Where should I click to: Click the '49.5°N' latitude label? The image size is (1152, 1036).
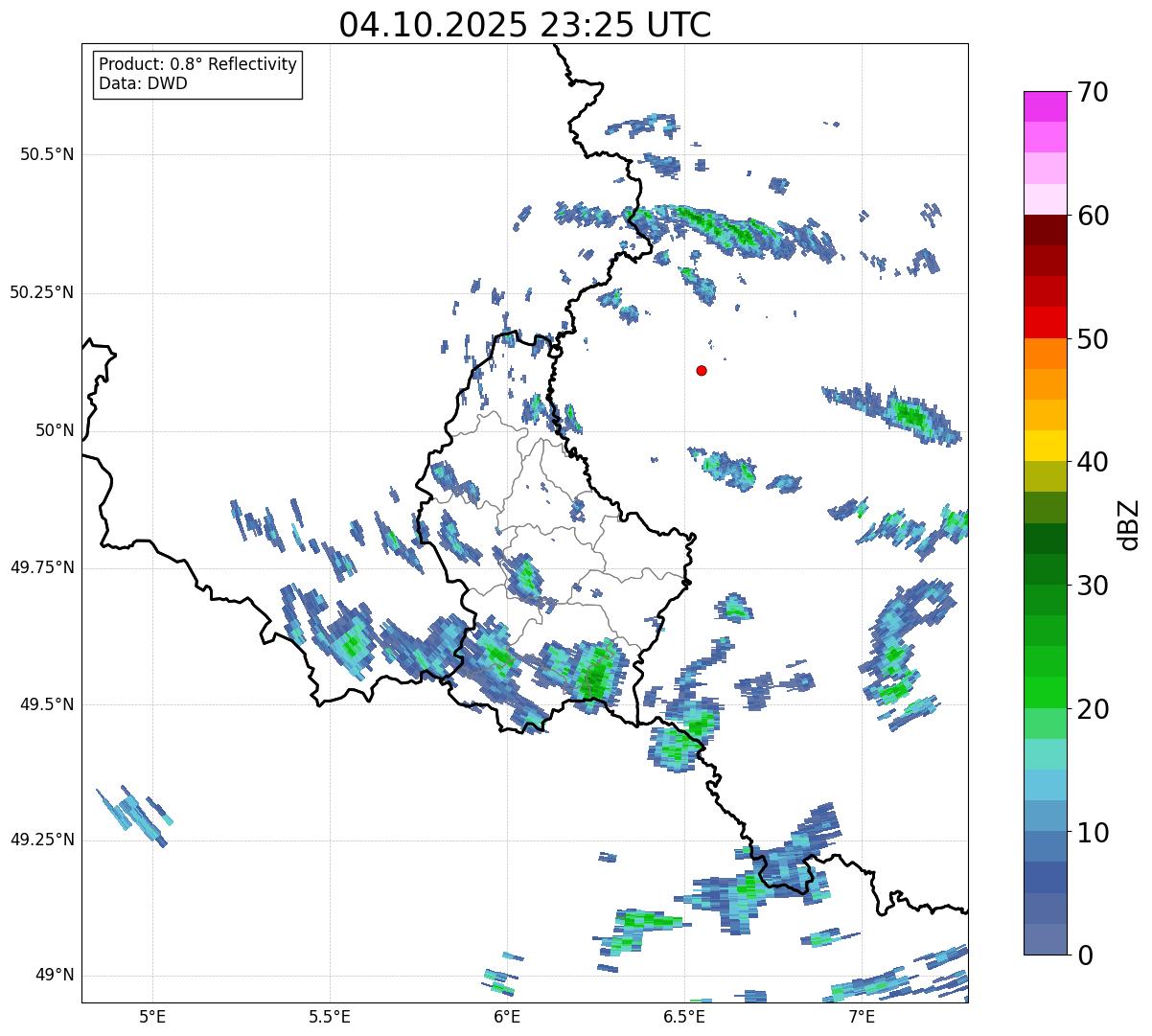pyautogui.click(x=47, y=704)
